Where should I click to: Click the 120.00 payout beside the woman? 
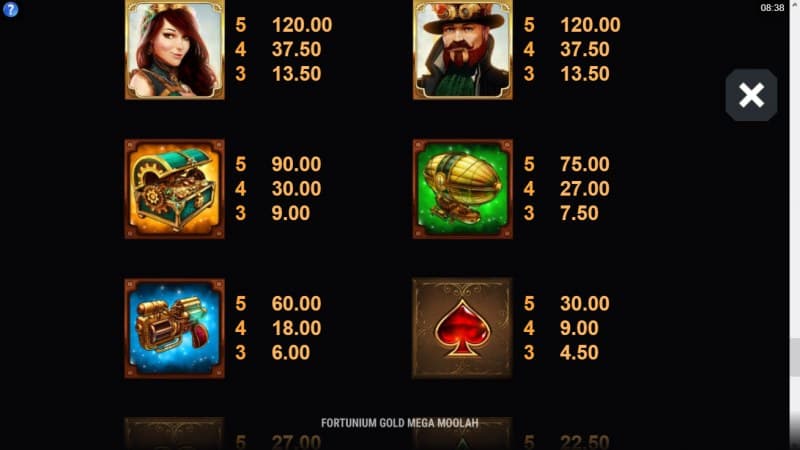tap(302, 25)
